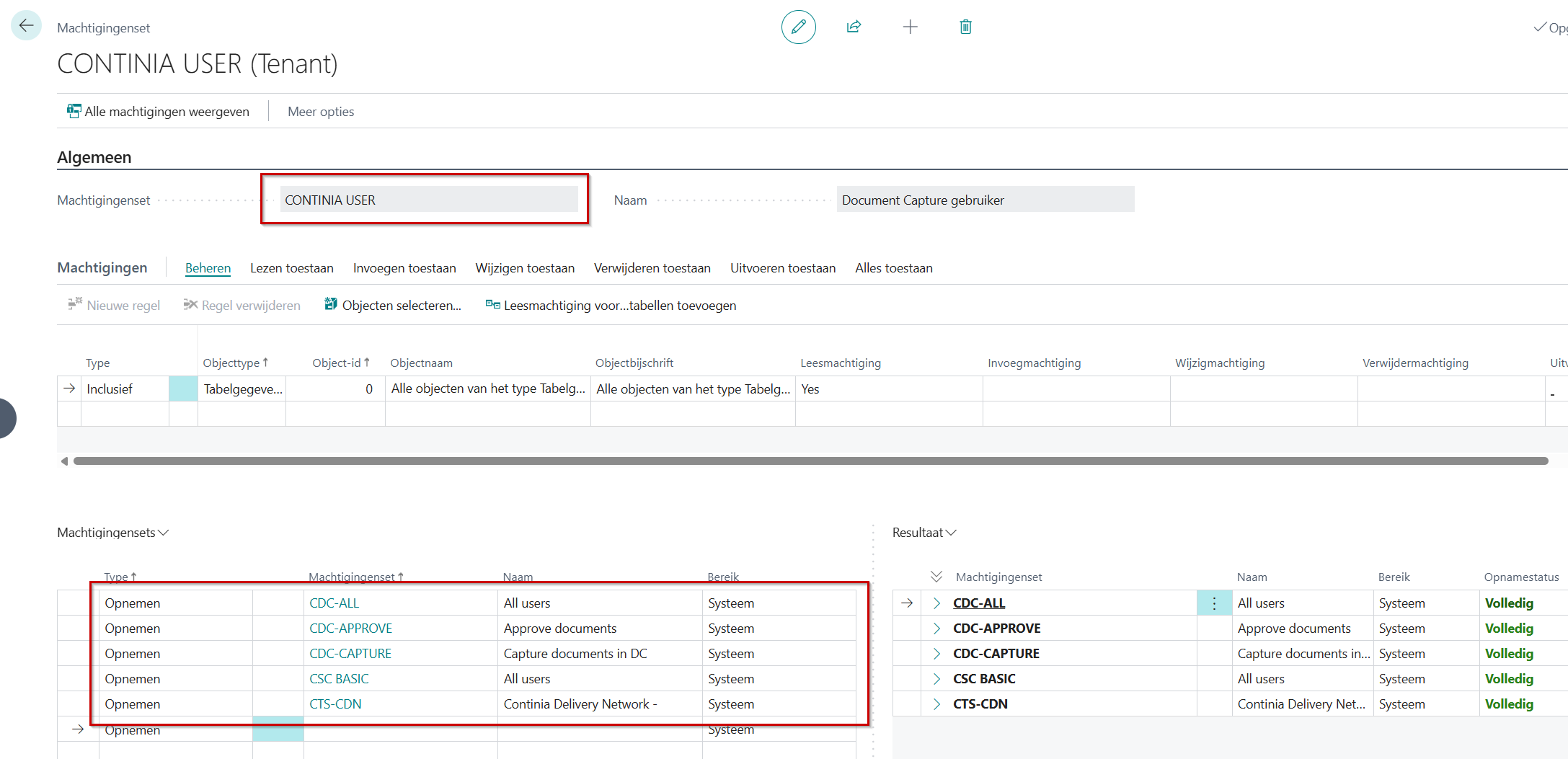Click Volledig status for CDC-ALL
The width and height of the screenshot is (1568, 759).
click(x=1509, y=603)
